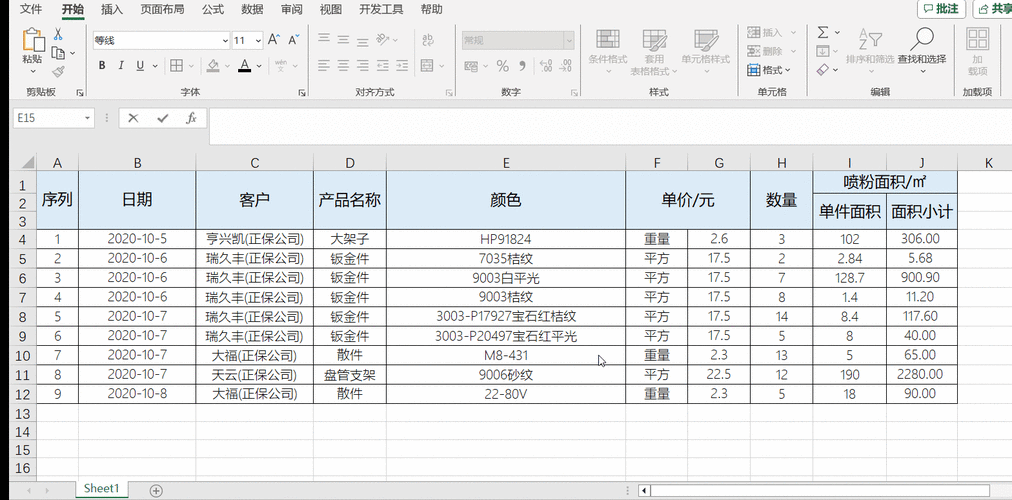The image size is (1012, 500).
Task: Click the phonetic guide (wén) icon
Action: 281,65
